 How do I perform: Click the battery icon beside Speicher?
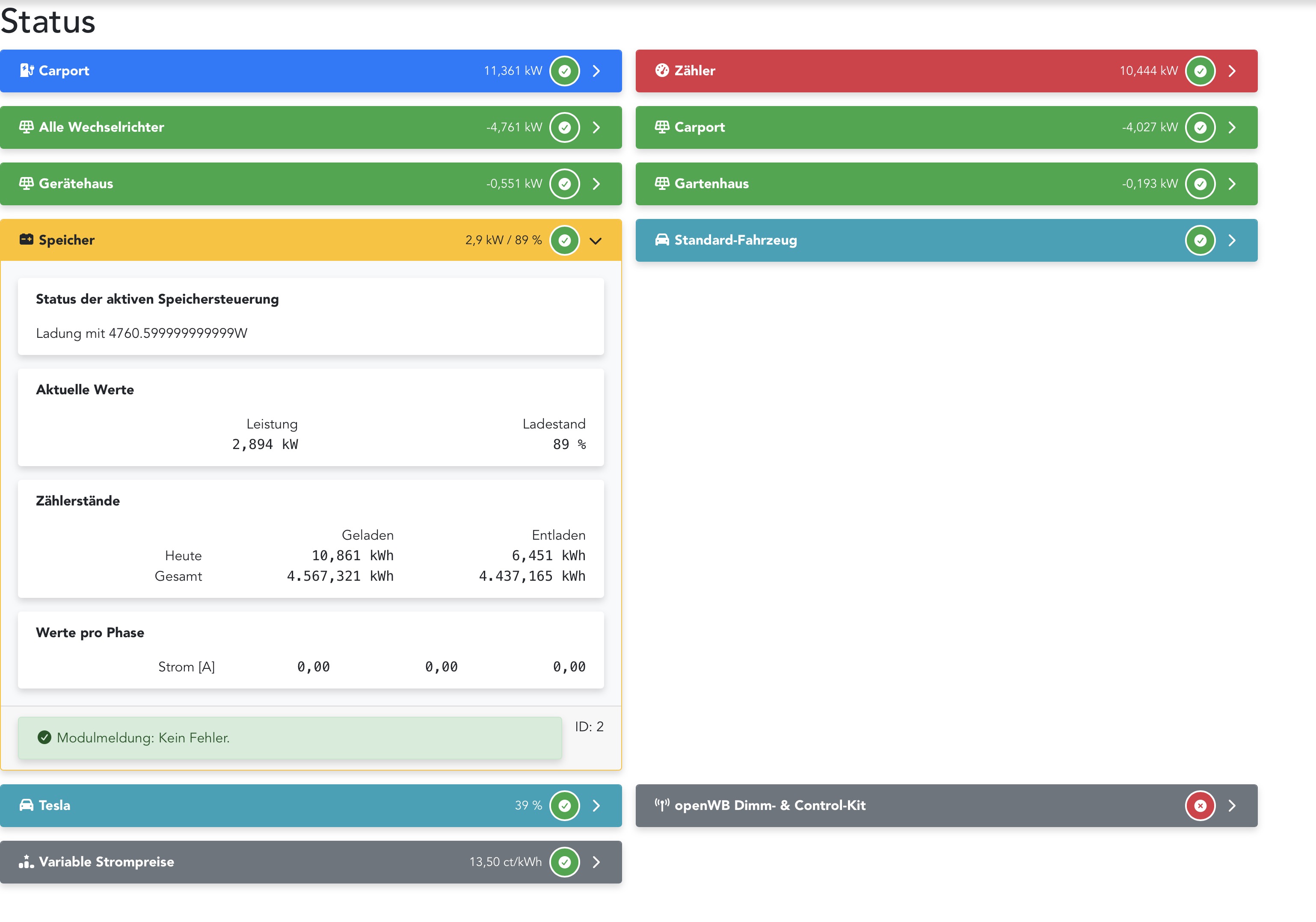(27, 239)
